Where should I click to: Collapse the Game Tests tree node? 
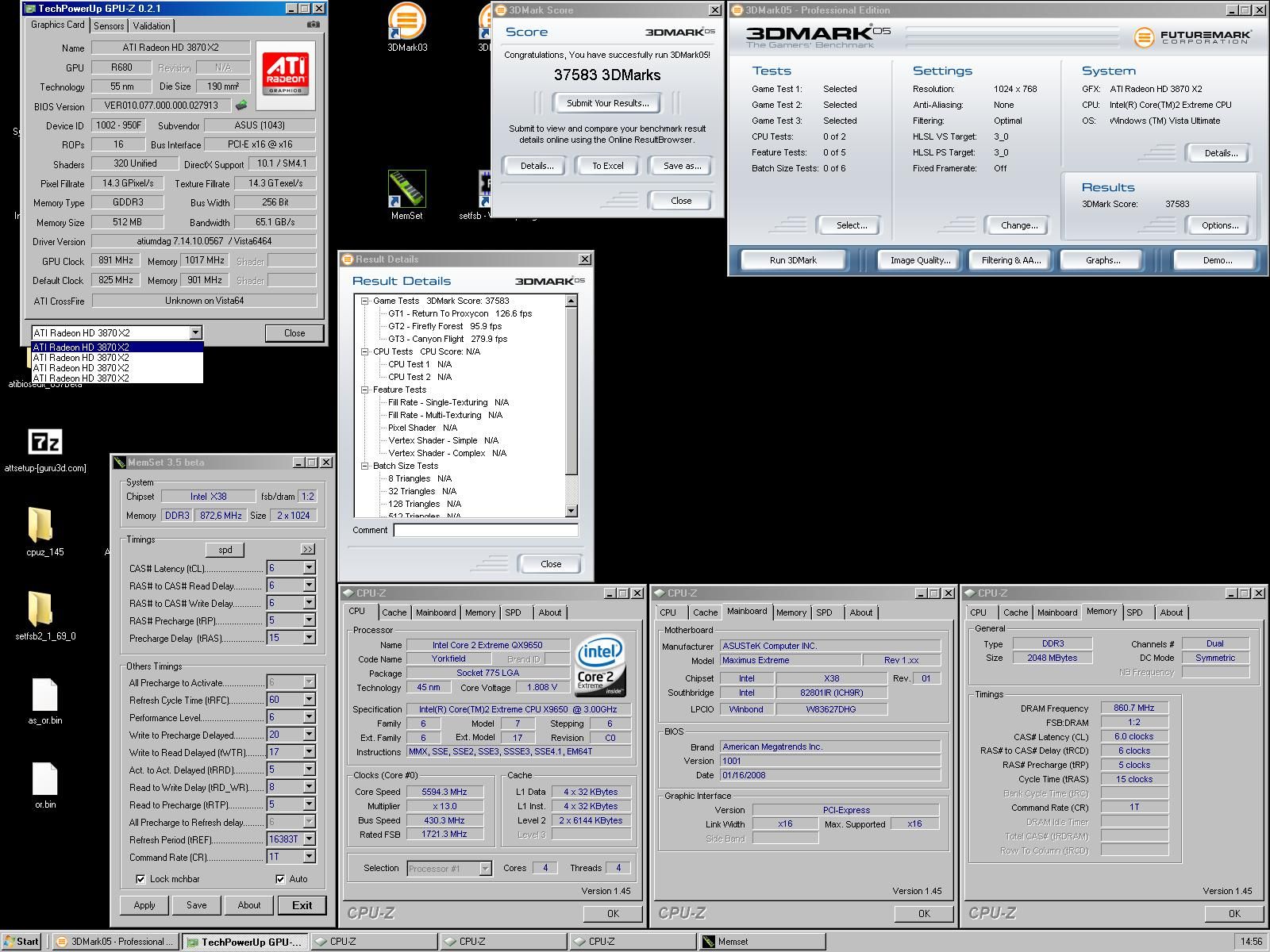(x=365, y=301)
